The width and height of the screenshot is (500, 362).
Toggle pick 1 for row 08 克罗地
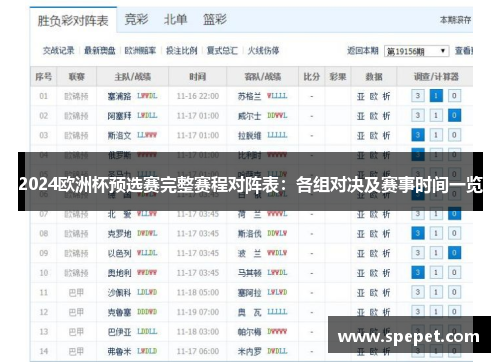click(436, 233)
